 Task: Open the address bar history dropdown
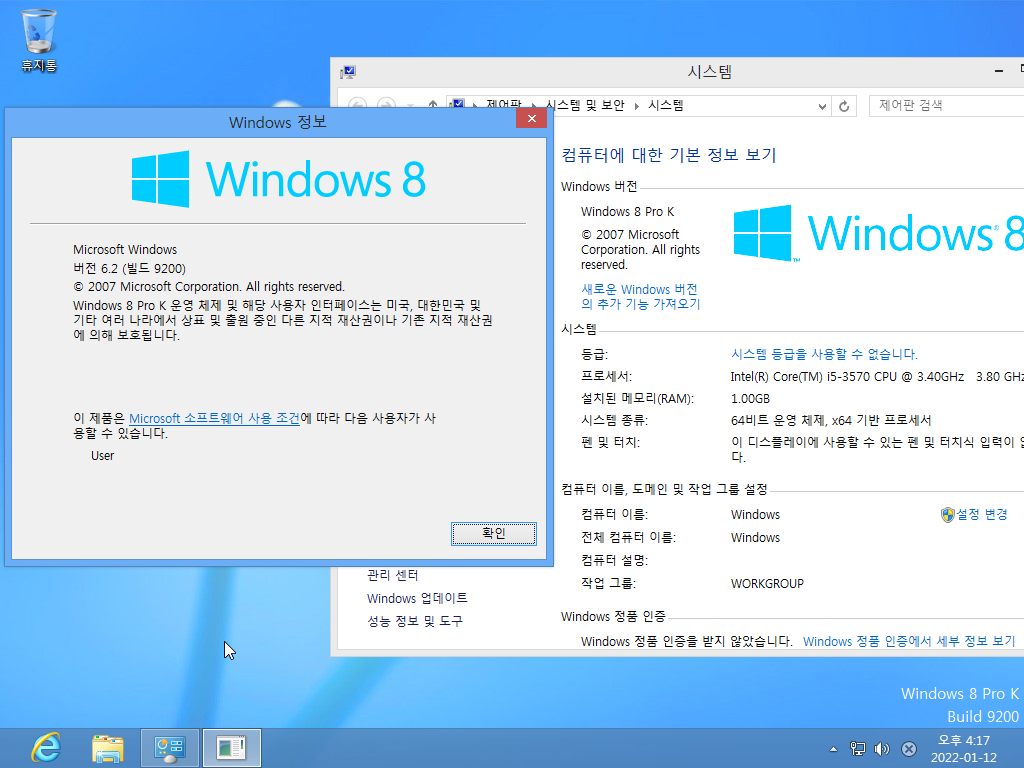tap(822, 106)
